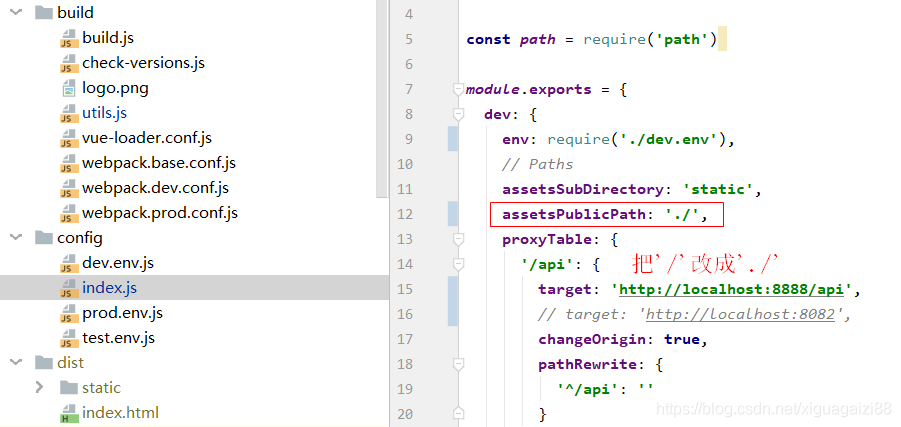Viewport: 901px width, 427px height.
Task: Click the dist folder icon
Action: (x=44, y=363)
